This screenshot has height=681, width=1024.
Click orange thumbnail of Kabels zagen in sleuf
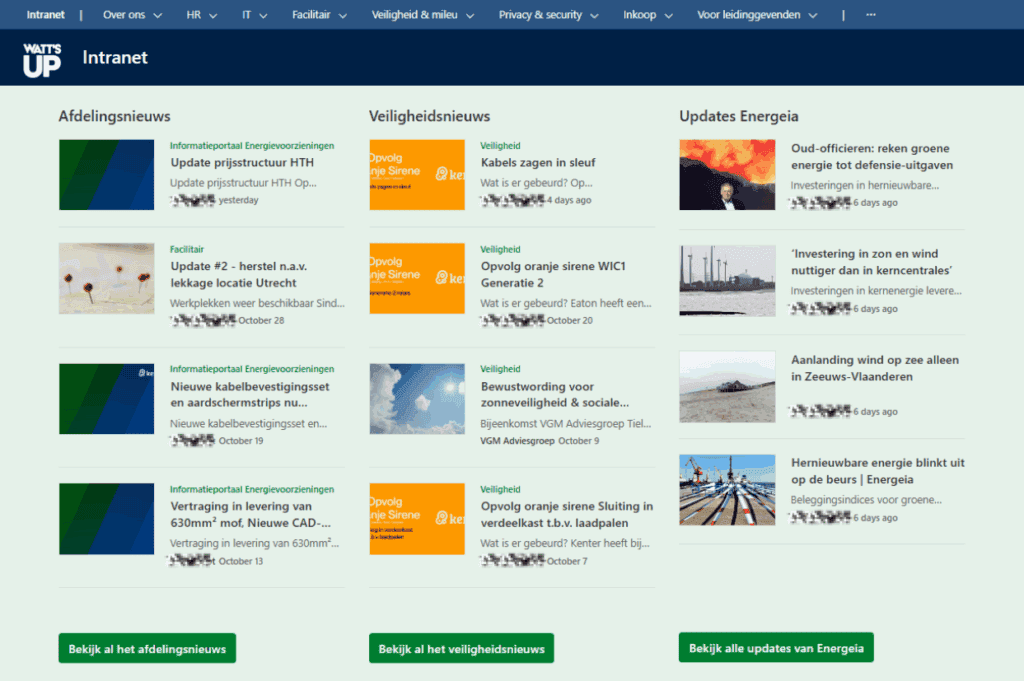tap(417, 174)
